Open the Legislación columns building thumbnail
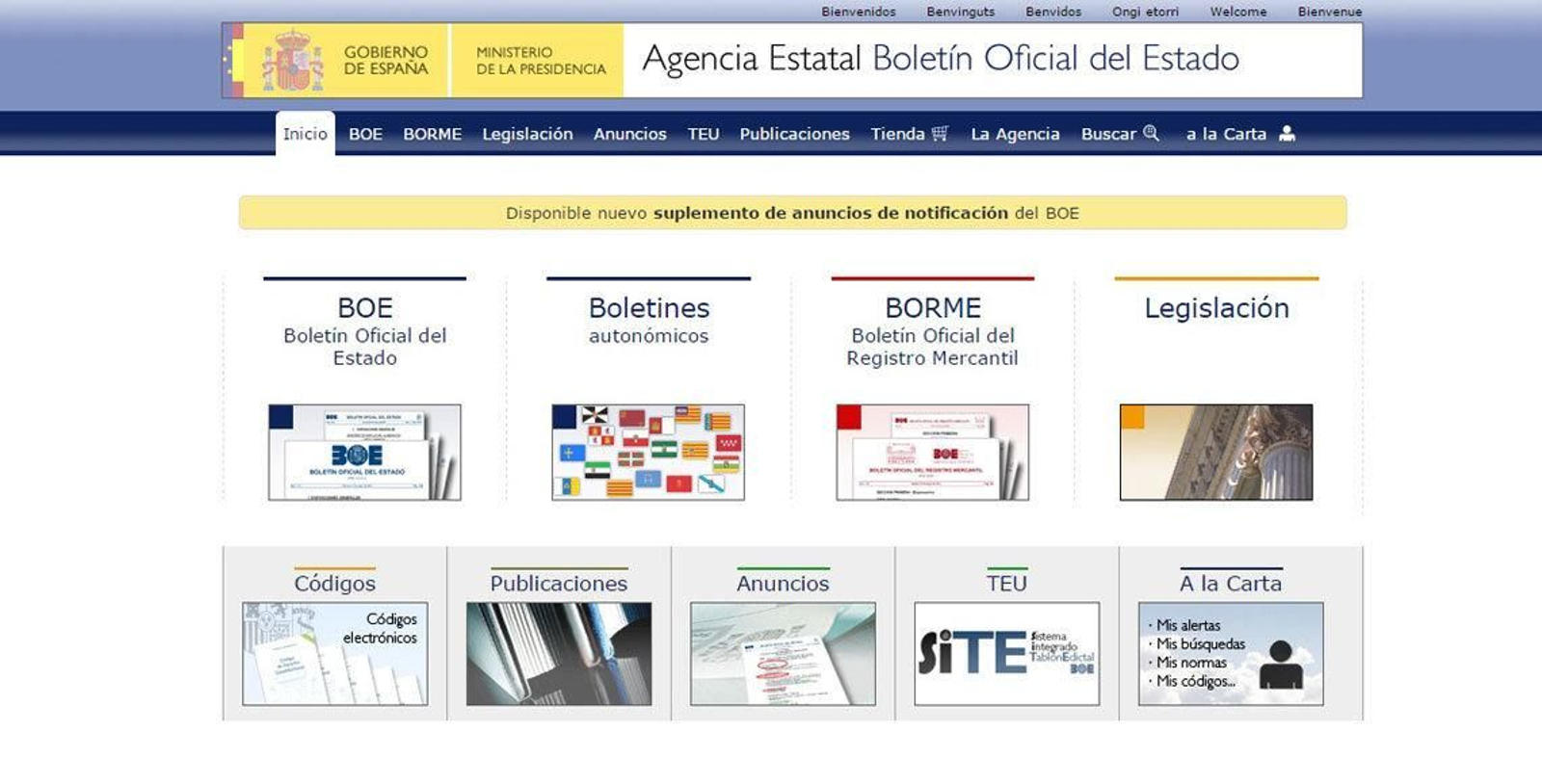Image resolution: width=1542 pixels, height=784 pixels. (1216, 452)
